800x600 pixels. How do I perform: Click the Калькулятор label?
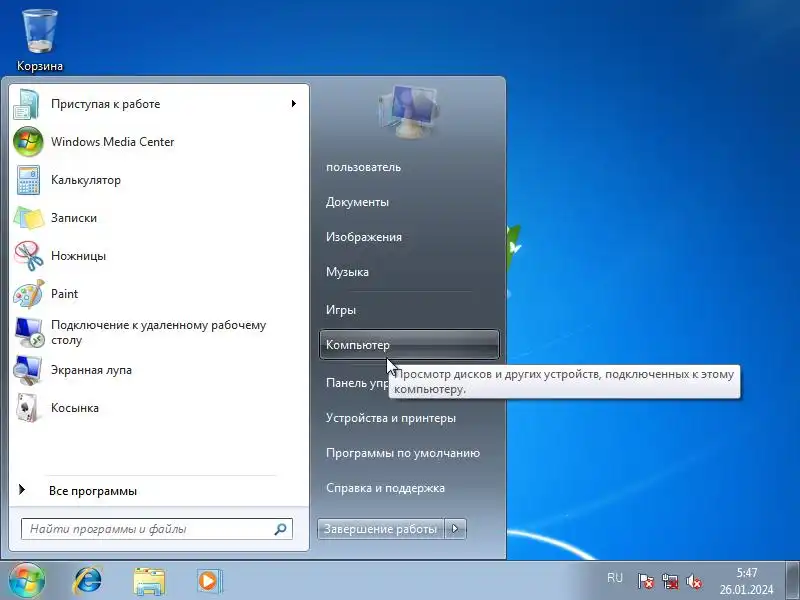[86, 180]
